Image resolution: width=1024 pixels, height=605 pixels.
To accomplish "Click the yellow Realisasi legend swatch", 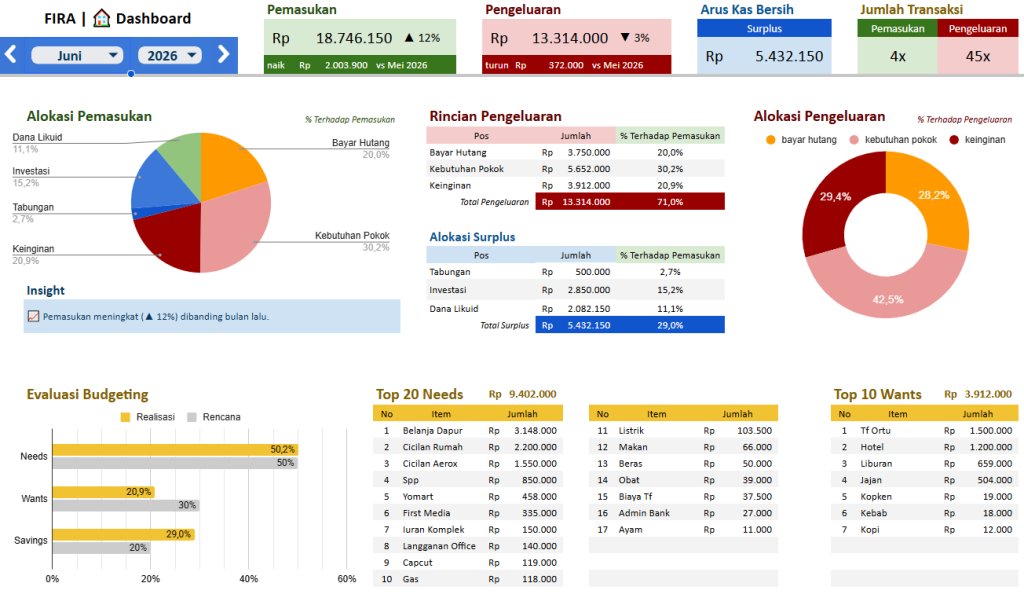I will (x=125, y=417).
